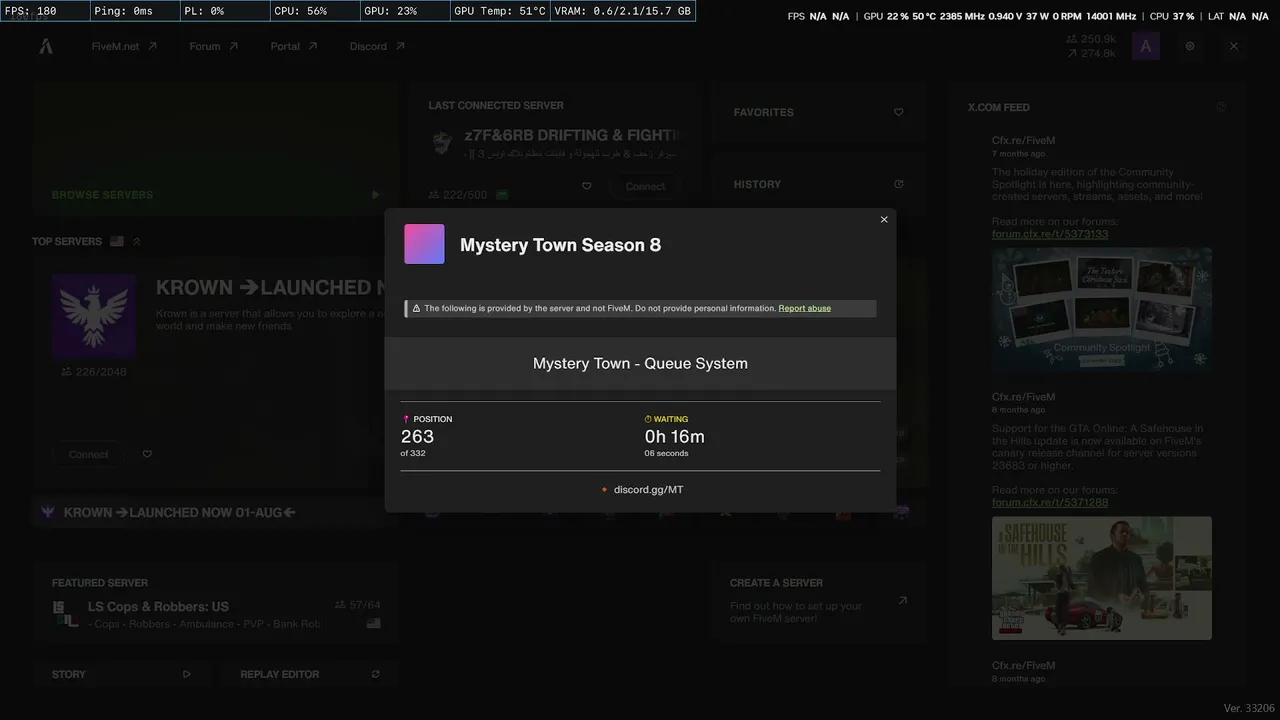This screenshot has height=720, width=1280.
Task: Click the waiting time 0h 16m
Action: (x=675, y=436)
